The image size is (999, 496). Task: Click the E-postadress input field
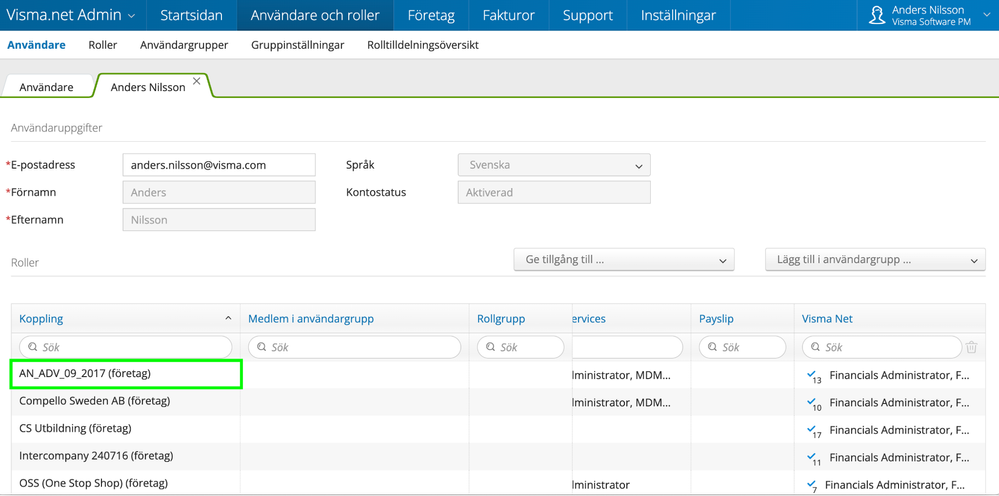pos(219,165)
